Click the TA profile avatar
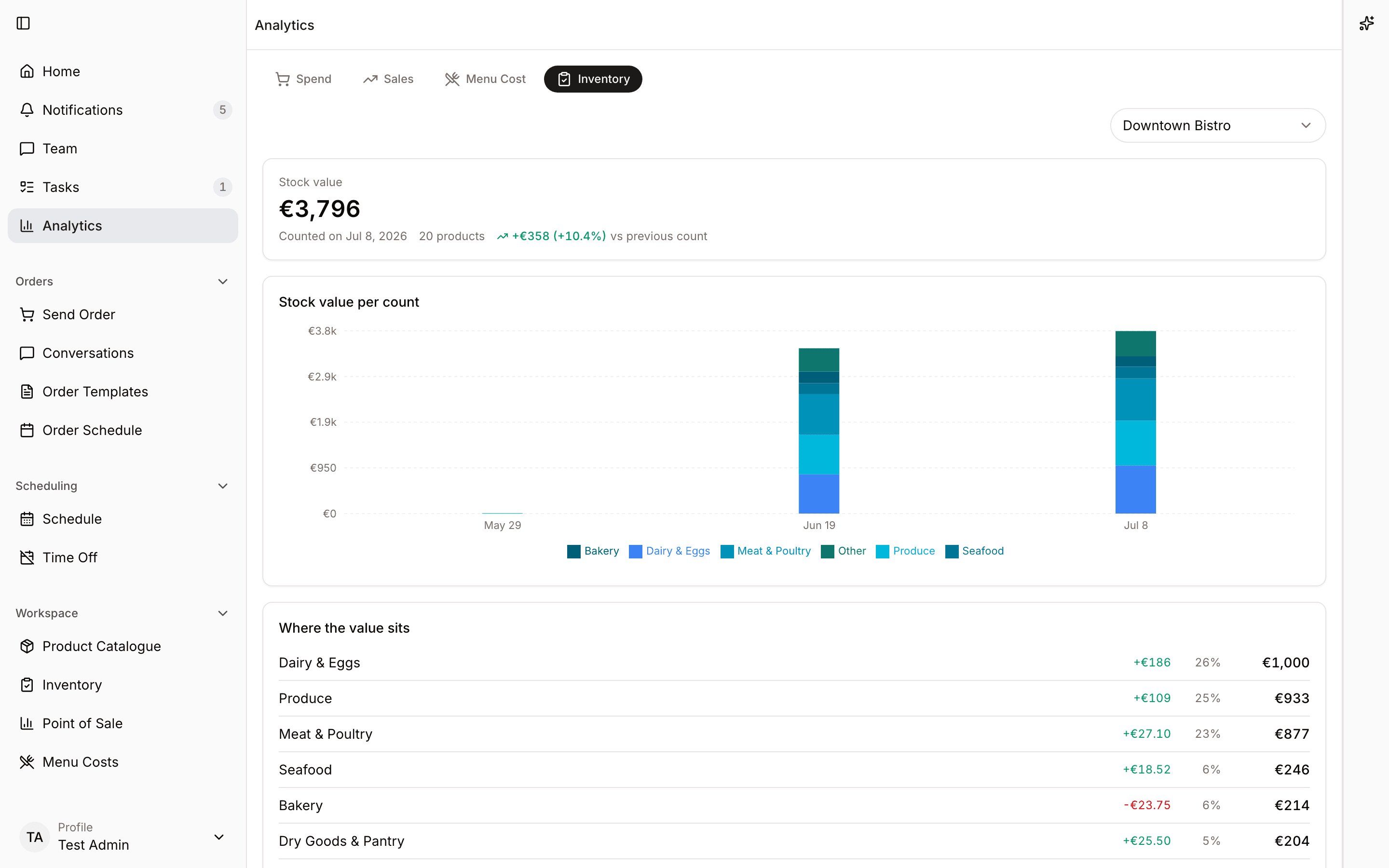The image size is (1389, 868). pos(34,837)
